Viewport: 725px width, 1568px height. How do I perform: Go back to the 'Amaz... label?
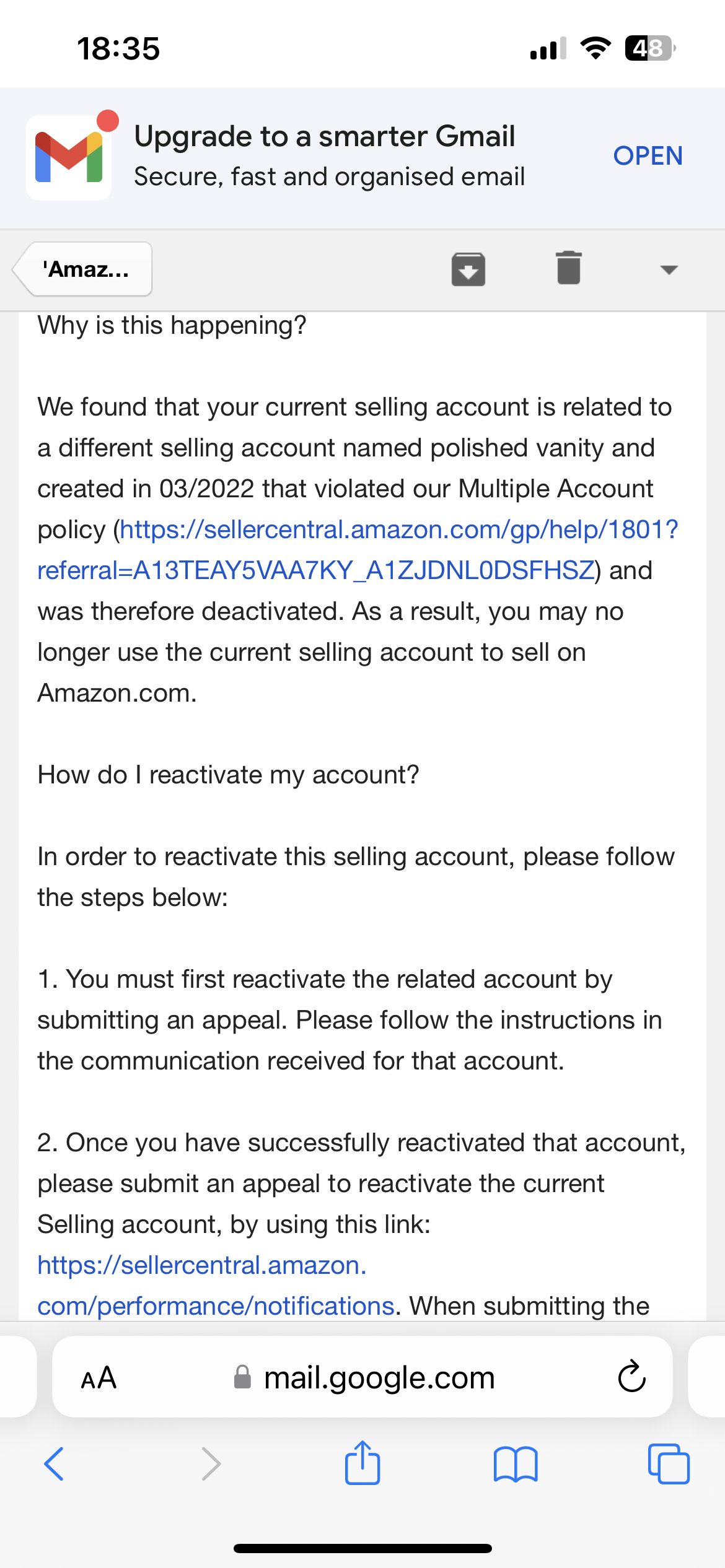tap(82, 269)
